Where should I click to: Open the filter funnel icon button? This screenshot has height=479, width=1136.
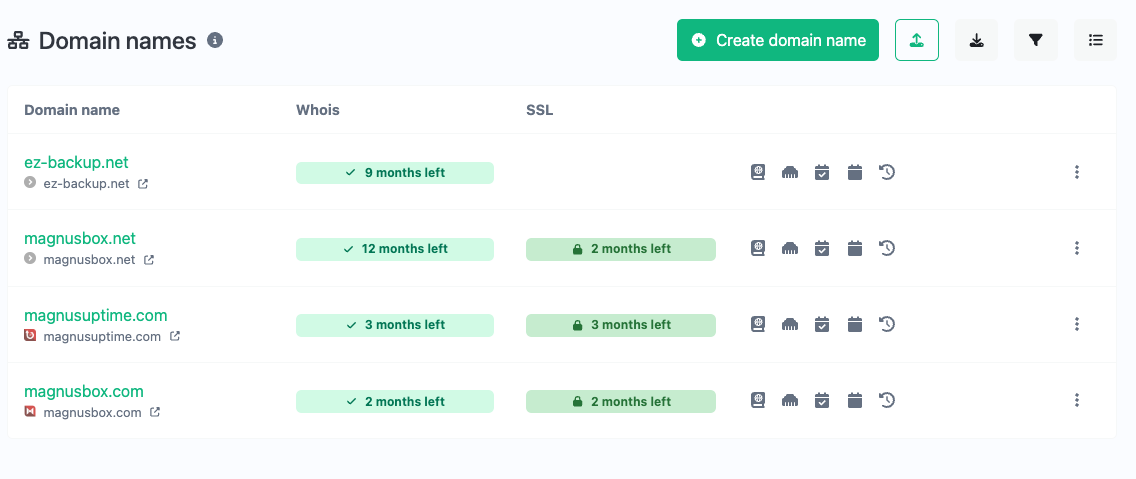[x=1036, y=40]
